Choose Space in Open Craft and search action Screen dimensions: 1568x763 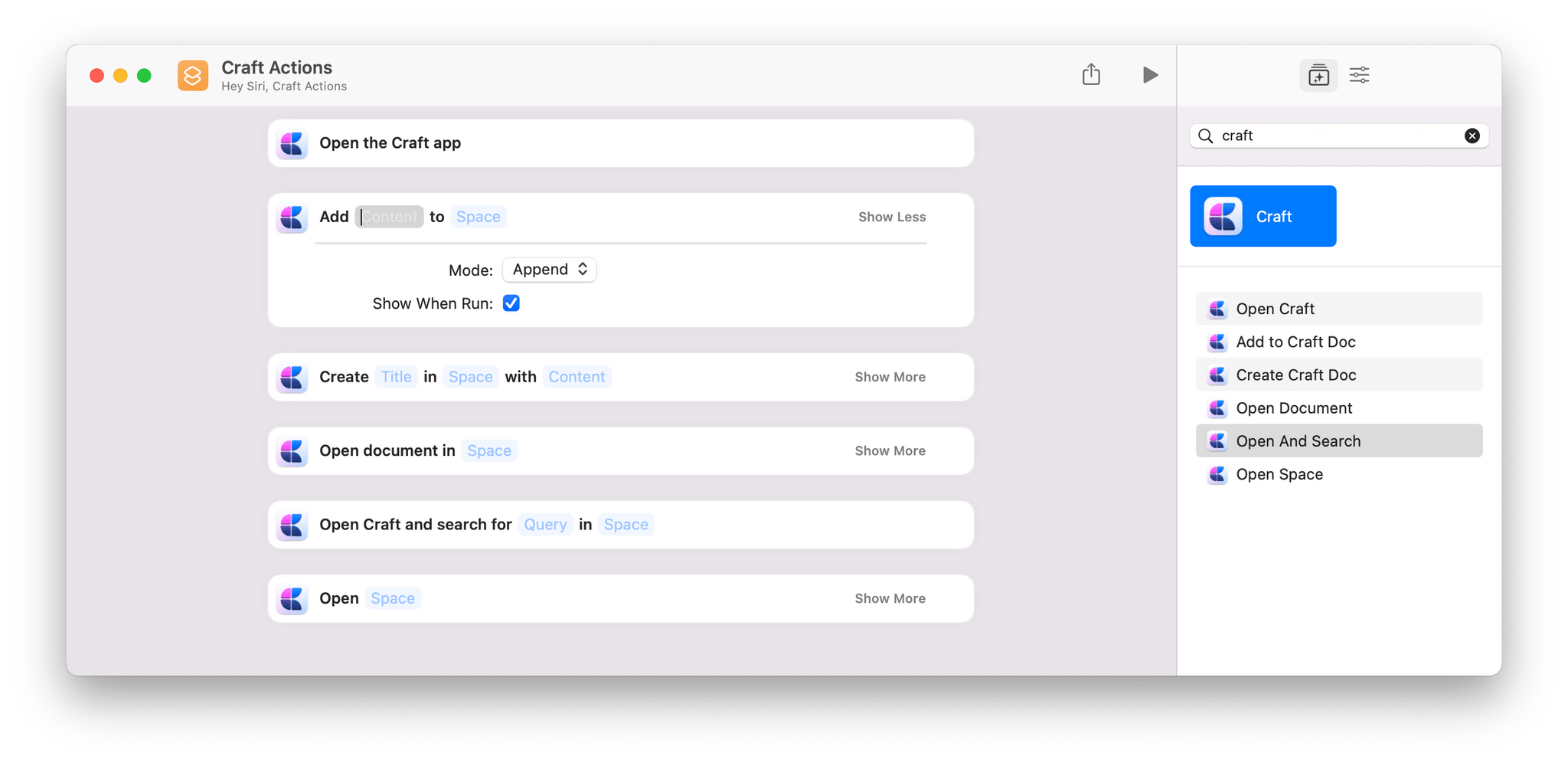click(626, 525)
